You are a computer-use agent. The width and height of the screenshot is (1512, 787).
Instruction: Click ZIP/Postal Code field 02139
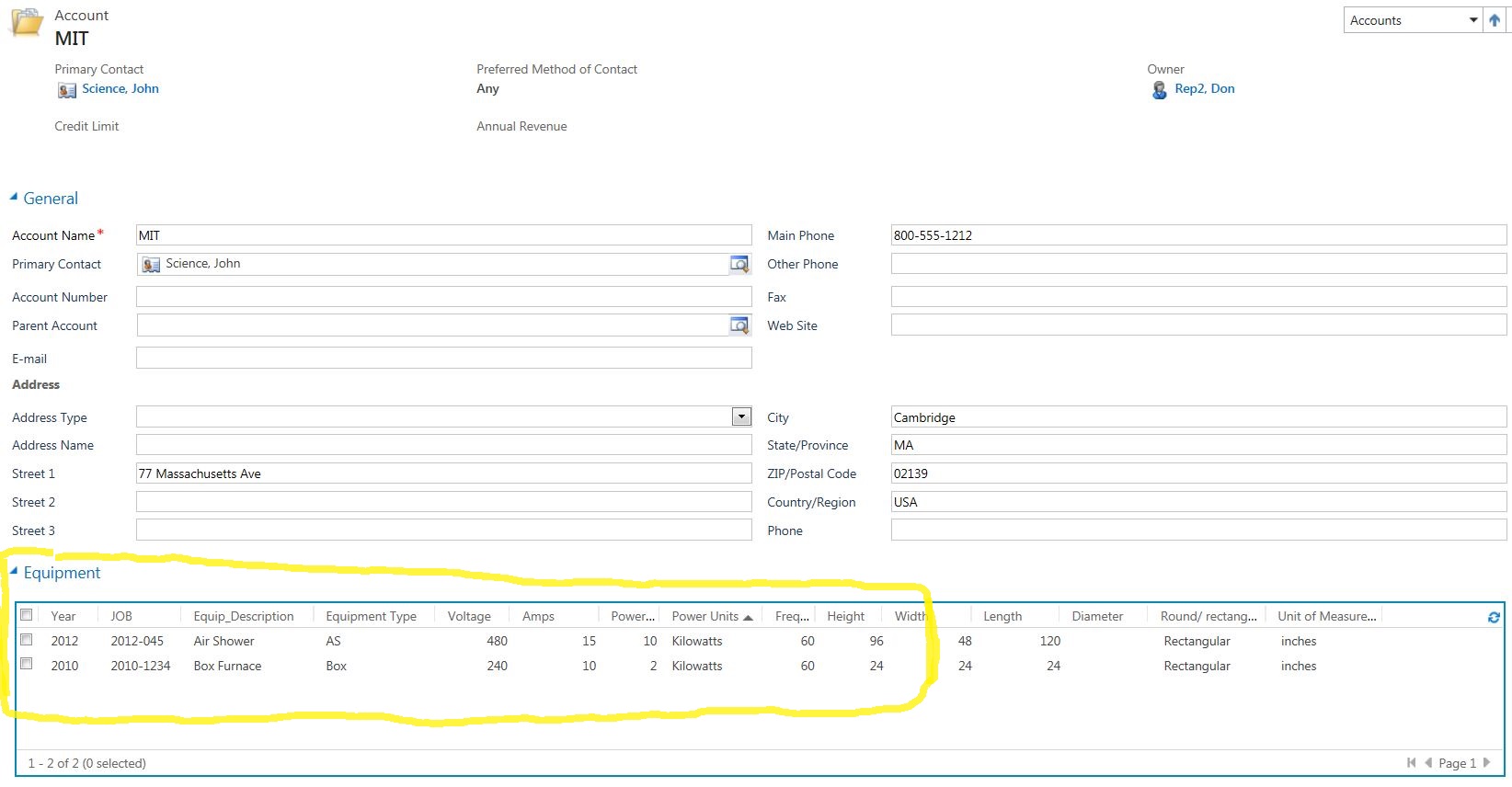coord(1198,473)
